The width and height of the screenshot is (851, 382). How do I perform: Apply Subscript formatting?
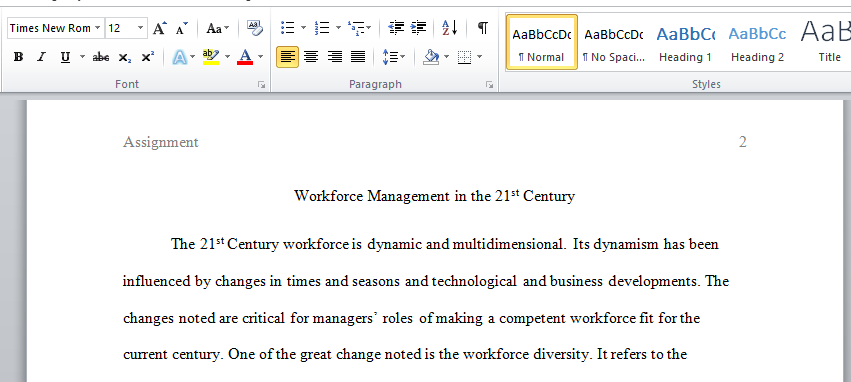point(125,57)
